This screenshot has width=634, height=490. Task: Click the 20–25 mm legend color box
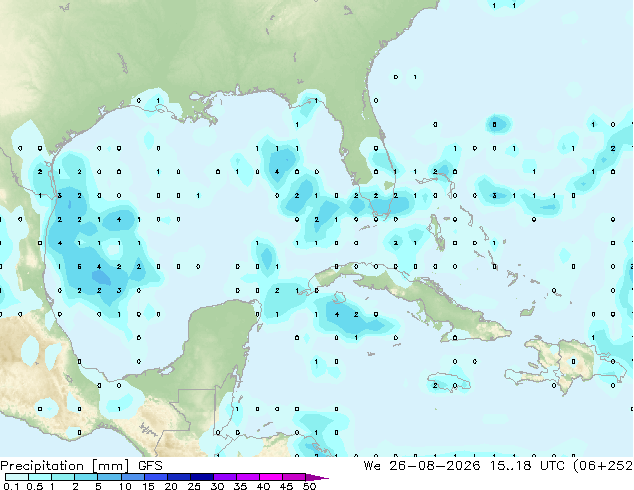pyautogui.click(x=178, y=477)
